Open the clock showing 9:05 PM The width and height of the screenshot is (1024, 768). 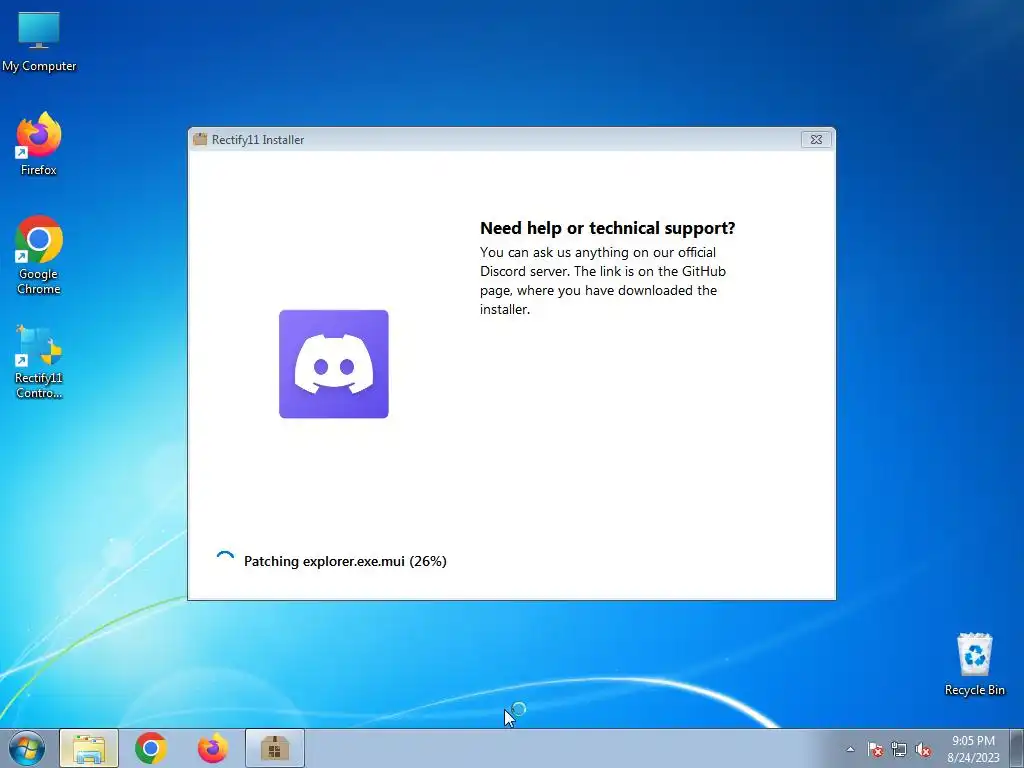(973, 749)
